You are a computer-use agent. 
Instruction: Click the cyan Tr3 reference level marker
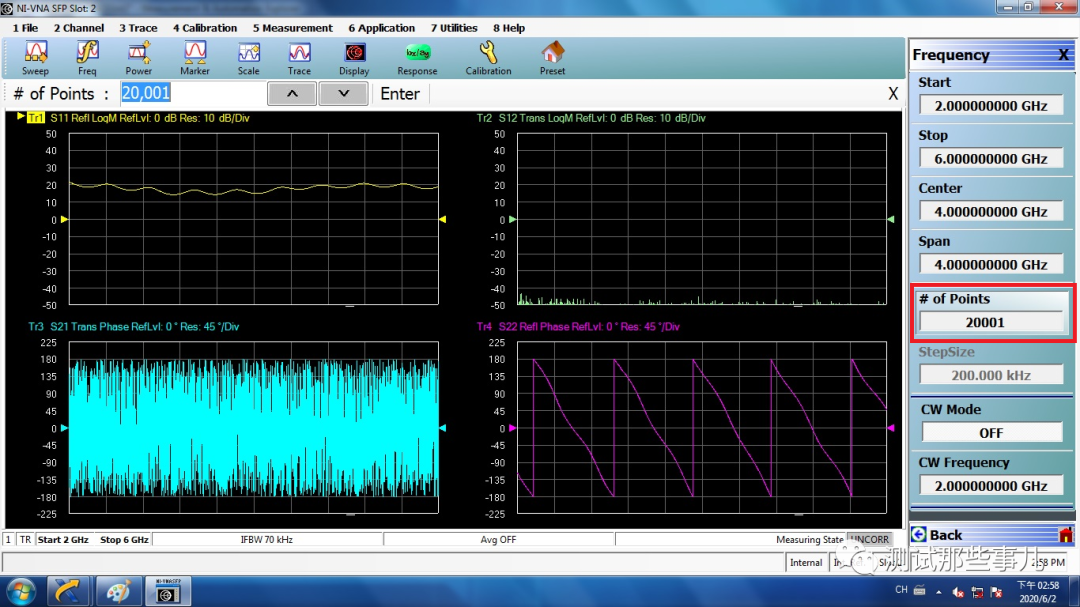(x=64, y=428)
